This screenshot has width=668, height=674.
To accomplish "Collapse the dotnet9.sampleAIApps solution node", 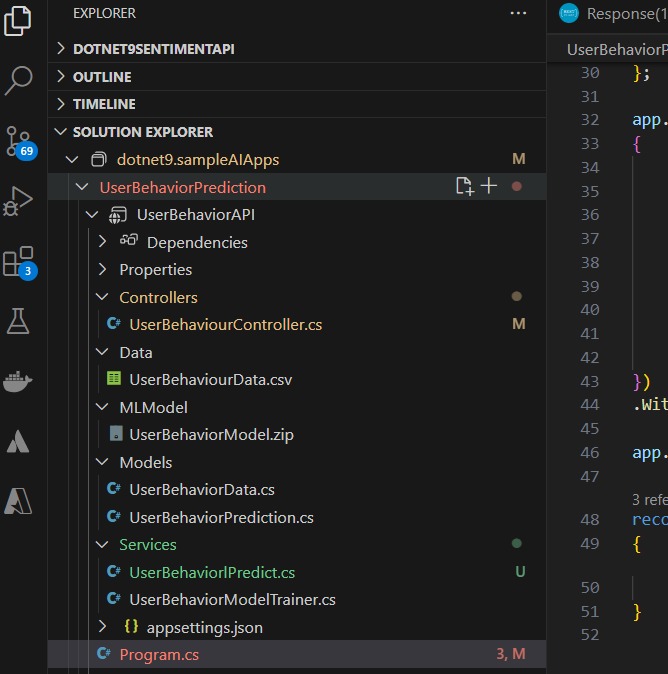I will [x=72, y=160].
